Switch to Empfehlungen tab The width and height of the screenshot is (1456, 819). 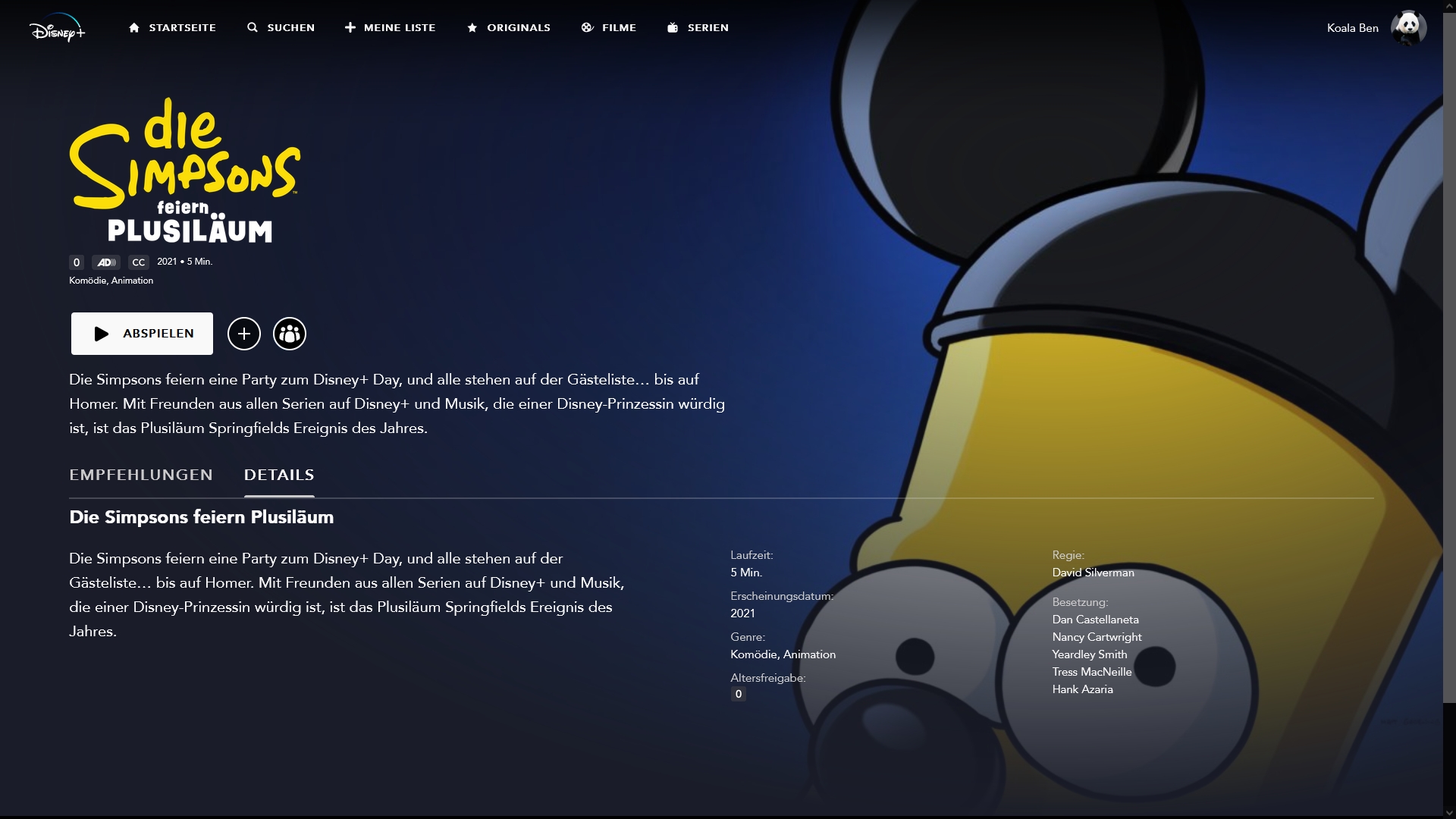click(141, 475)
